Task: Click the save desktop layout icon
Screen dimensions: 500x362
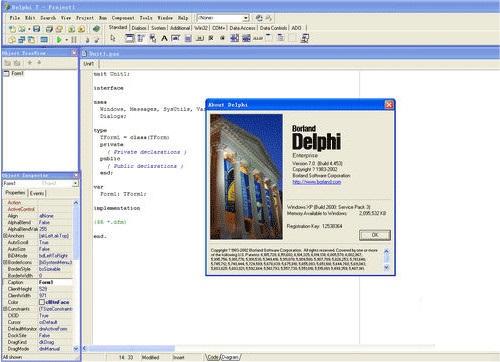Action: [259, 18]
